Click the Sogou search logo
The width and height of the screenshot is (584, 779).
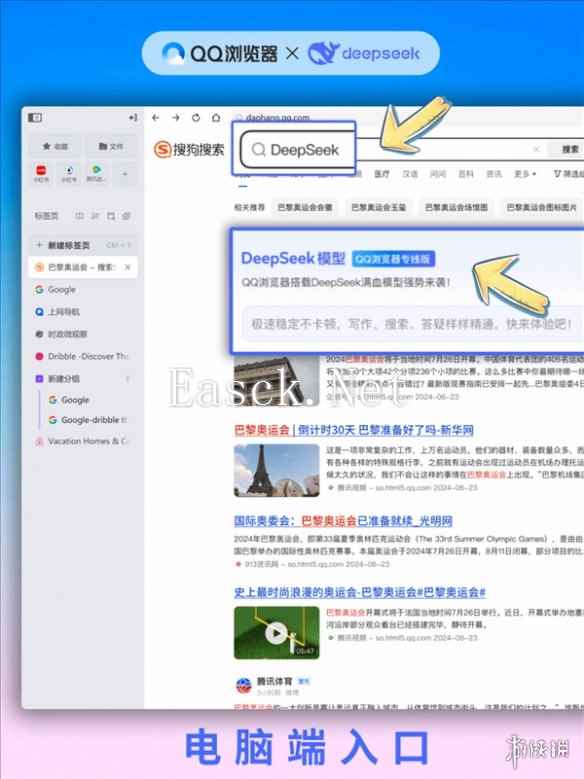pos(189,149)
